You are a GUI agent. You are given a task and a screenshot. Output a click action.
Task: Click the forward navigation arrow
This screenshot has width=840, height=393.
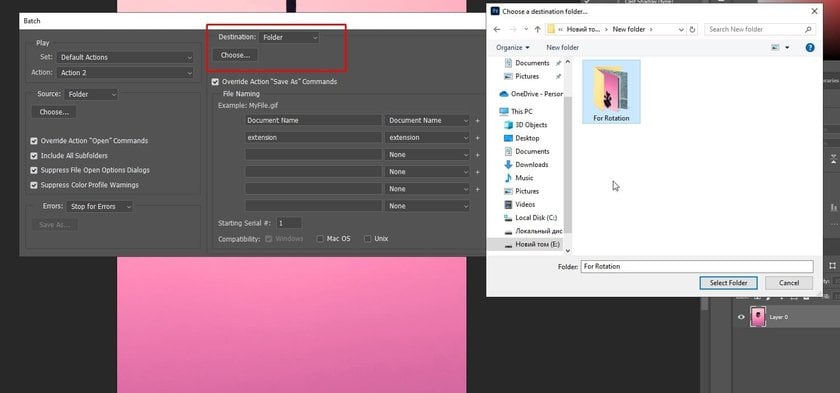point(513,29)
